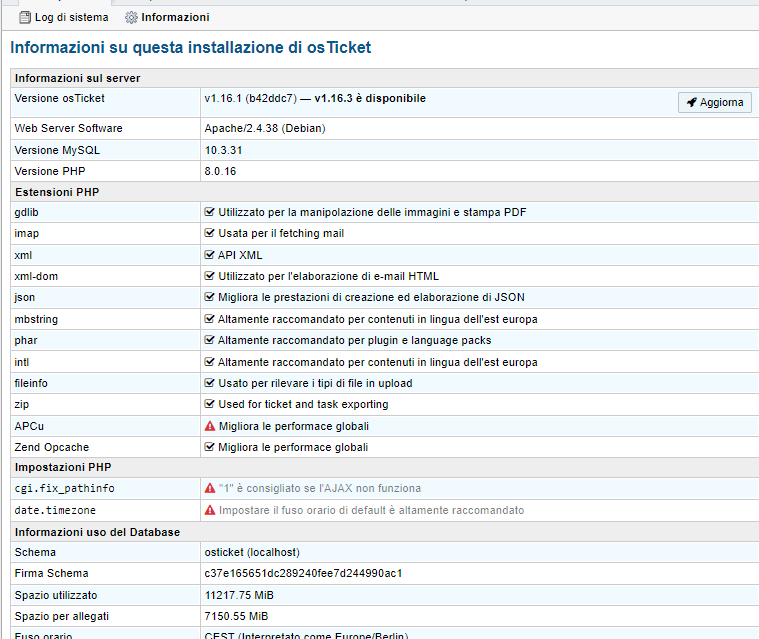
Task: Click the check icon in xml-dom row
Action: 209,276
